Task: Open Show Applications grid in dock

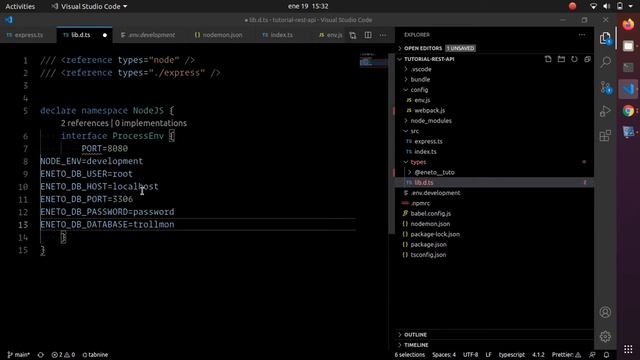Action: (x=628, y=349)
